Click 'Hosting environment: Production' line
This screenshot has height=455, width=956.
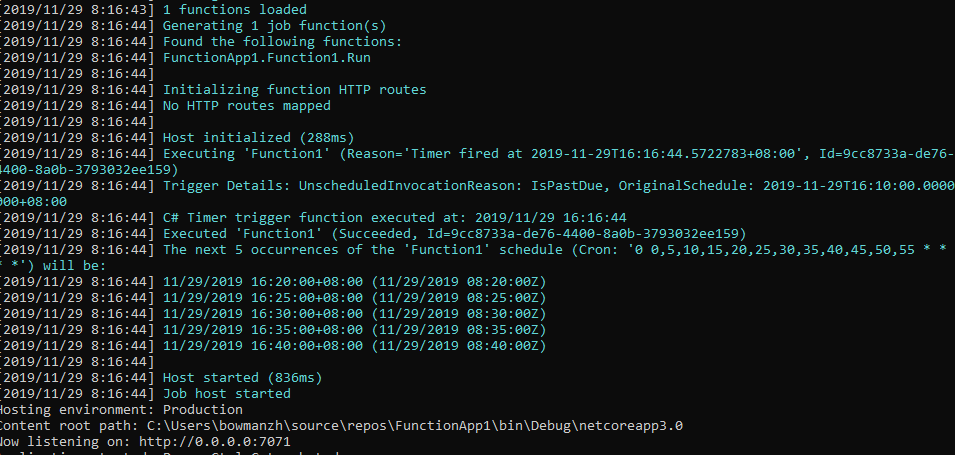120,410
